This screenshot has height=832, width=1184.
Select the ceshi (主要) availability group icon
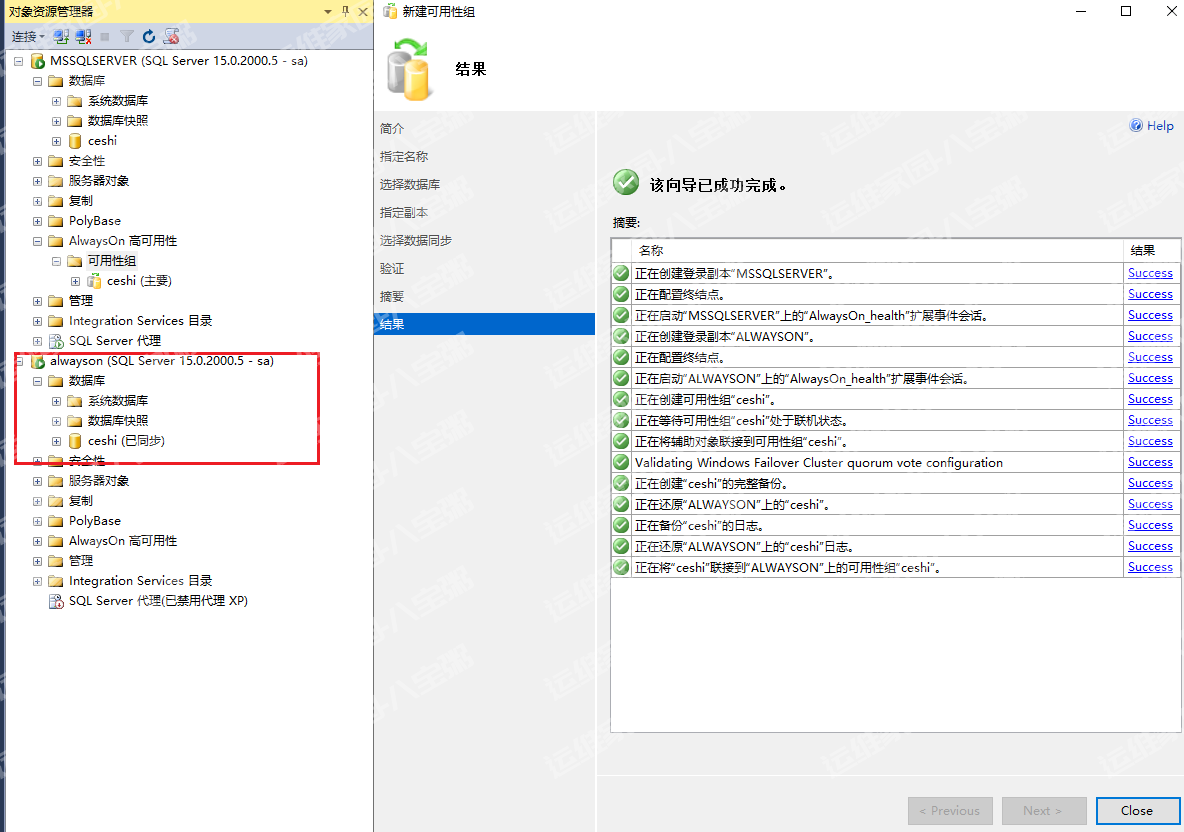[94, 281]
